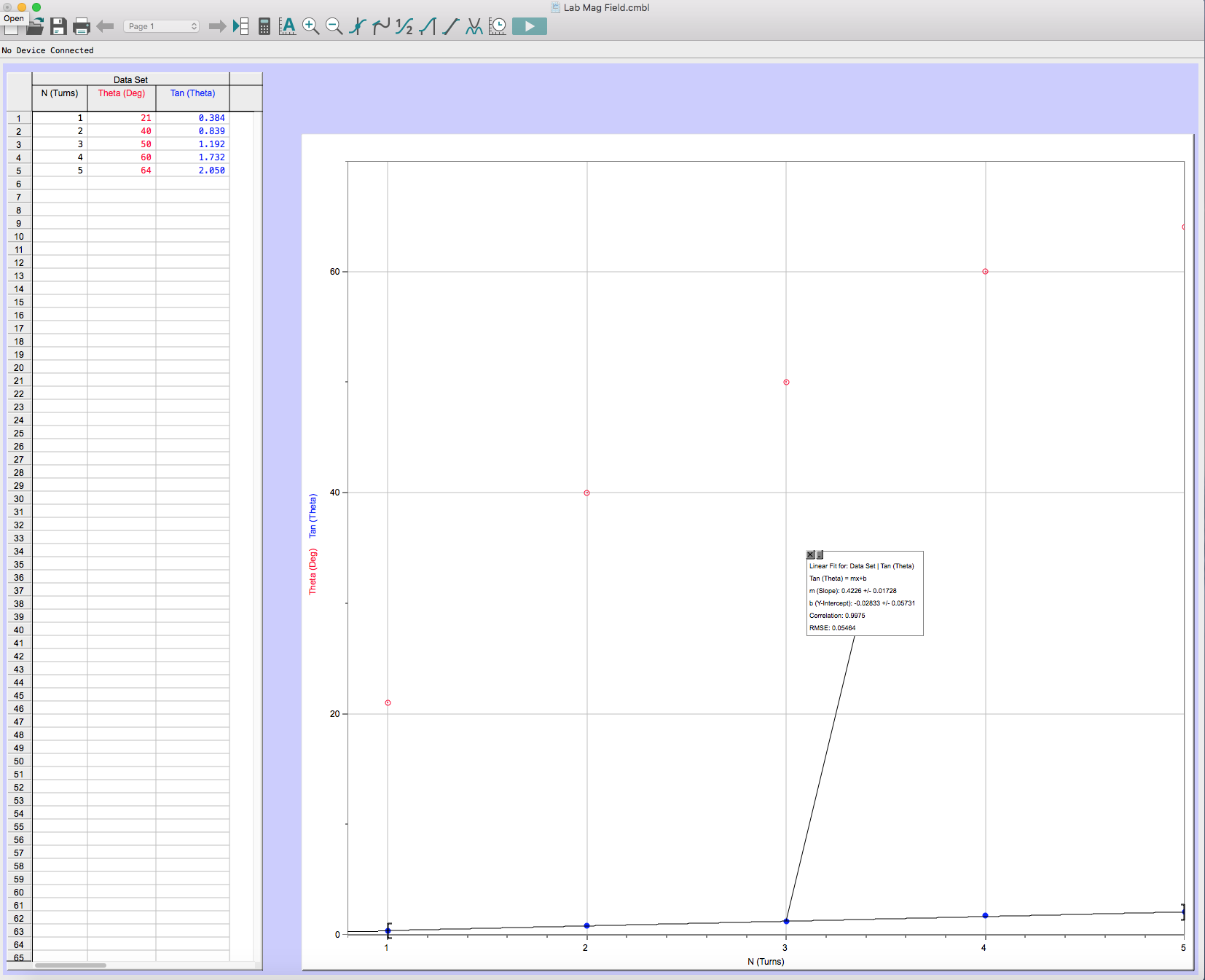
Task: Click the calculator icon in the toolbar
Action: [x=264, y=27]
